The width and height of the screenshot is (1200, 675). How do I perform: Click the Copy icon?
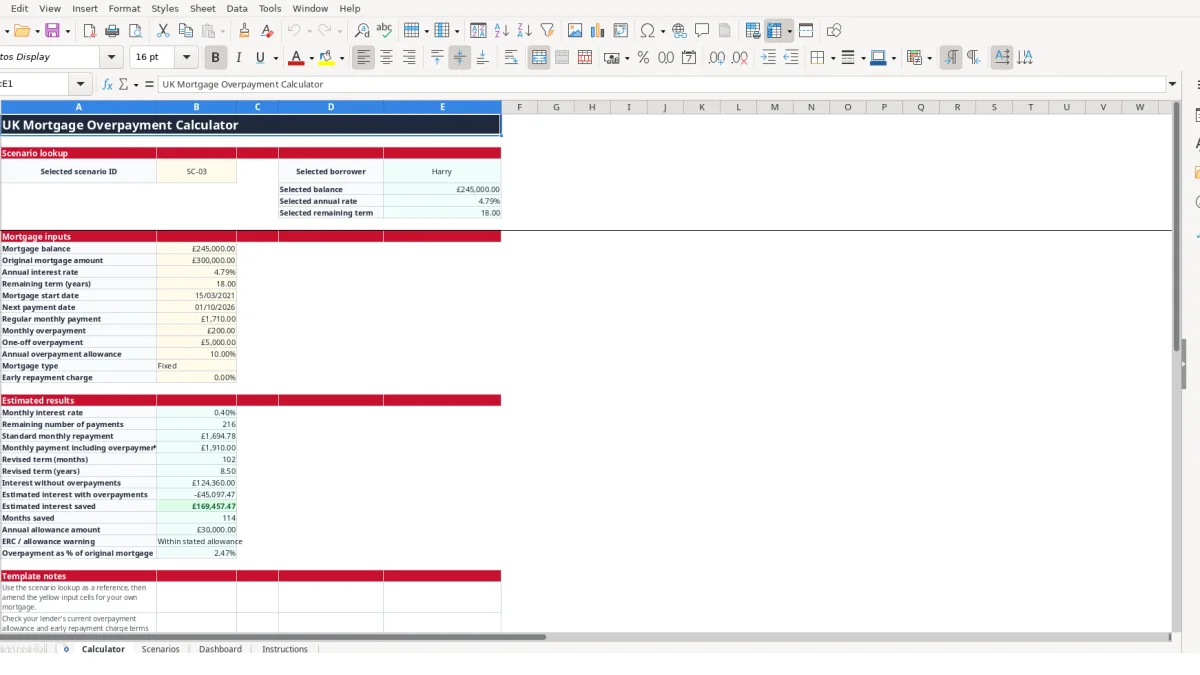[x=185, y=31]
